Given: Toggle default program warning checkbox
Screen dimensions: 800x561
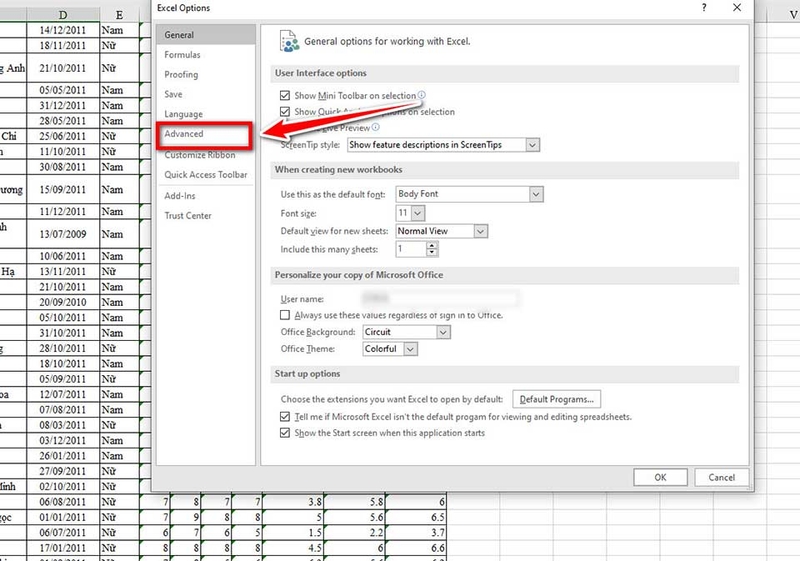Looking at the screenshot, I should [x=285, y=417].
